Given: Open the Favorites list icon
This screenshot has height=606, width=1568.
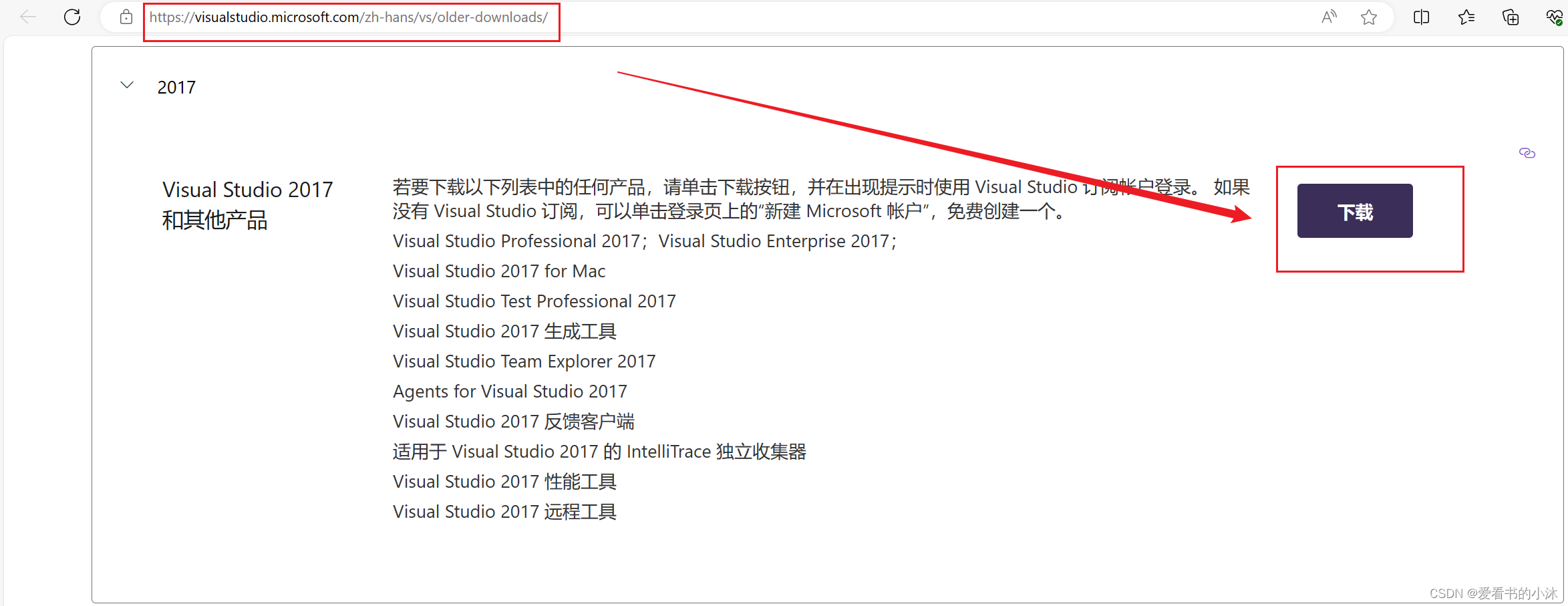Looking at the screenshot, I should tap(1466, 17).
